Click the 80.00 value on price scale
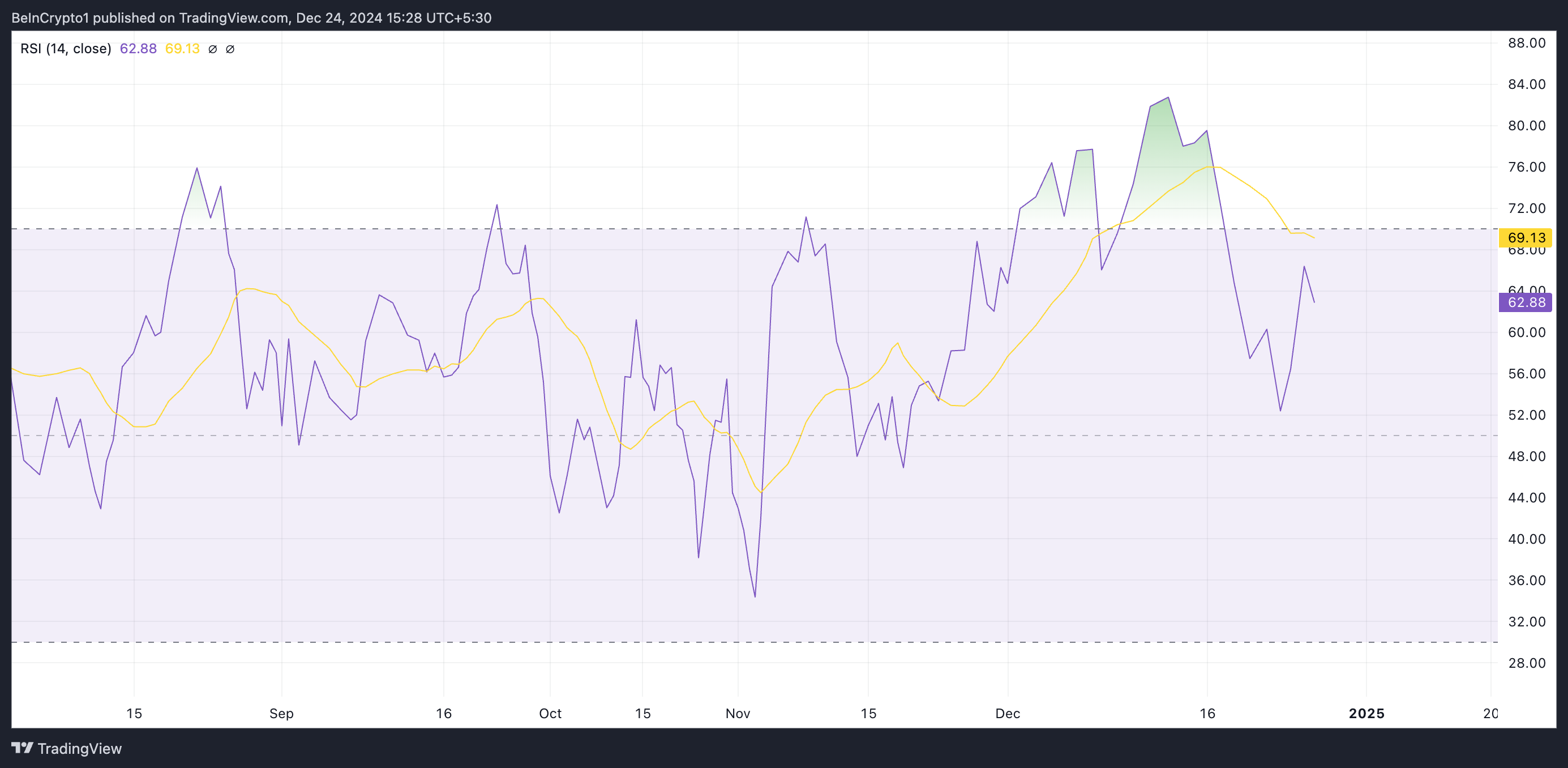Image resolution: width=1568 pixels, height=768 pixels. [1526, 126]
